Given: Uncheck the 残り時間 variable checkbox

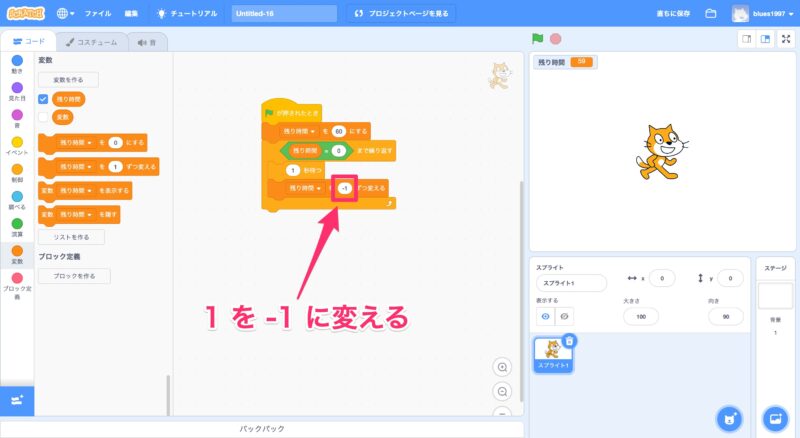Looking at the screenshot, I should [43, 99].
